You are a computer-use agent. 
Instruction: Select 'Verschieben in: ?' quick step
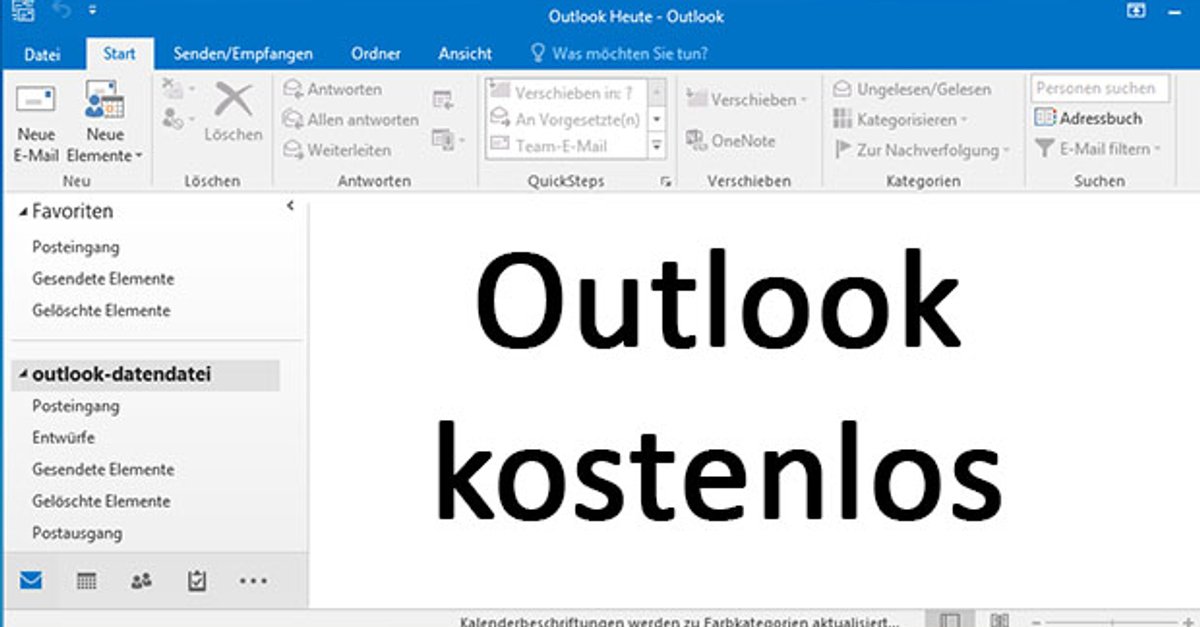click(x=566, y=93)
